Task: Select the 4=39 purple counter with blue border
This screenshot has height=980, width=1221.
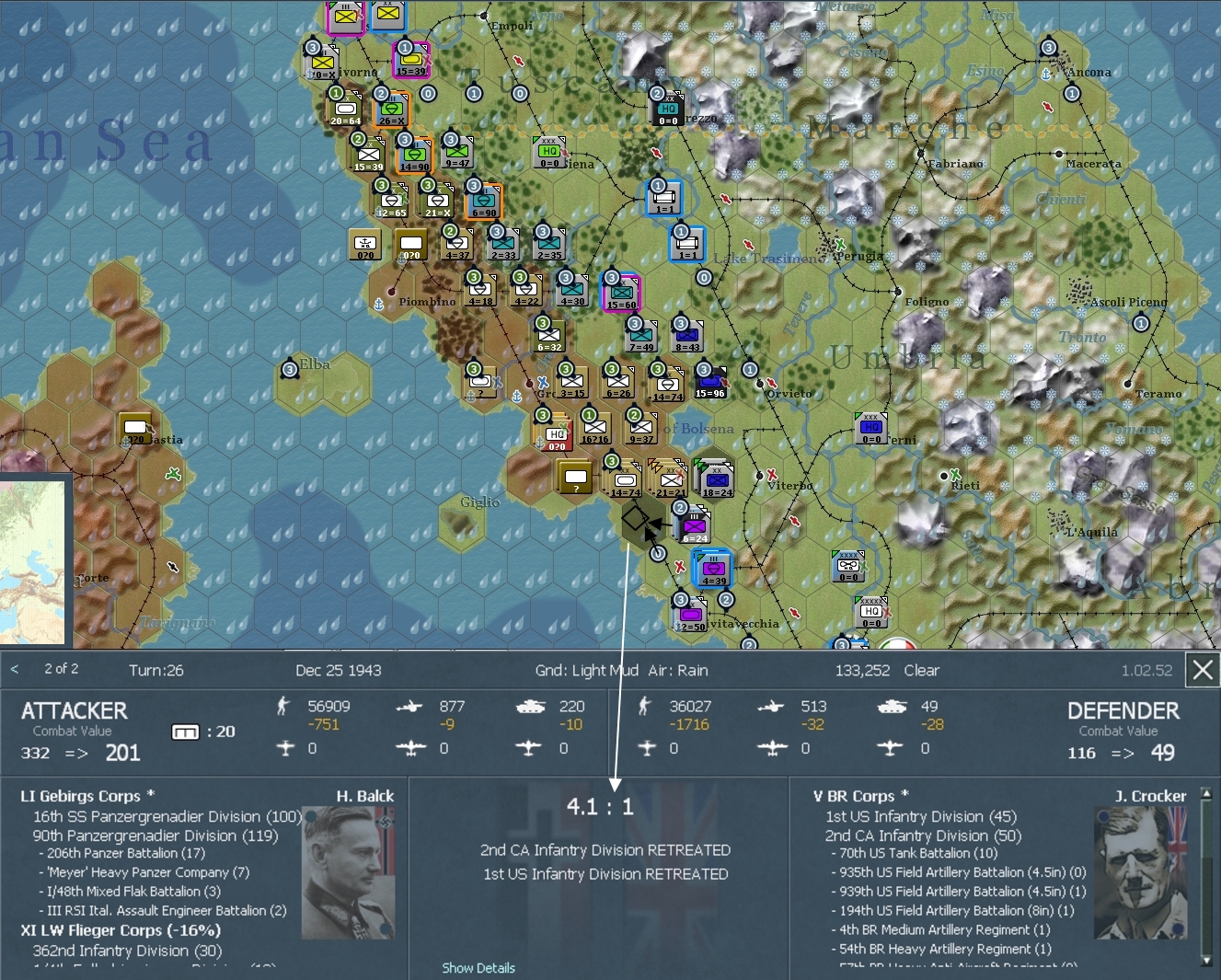Action: (x=714, y=570)
